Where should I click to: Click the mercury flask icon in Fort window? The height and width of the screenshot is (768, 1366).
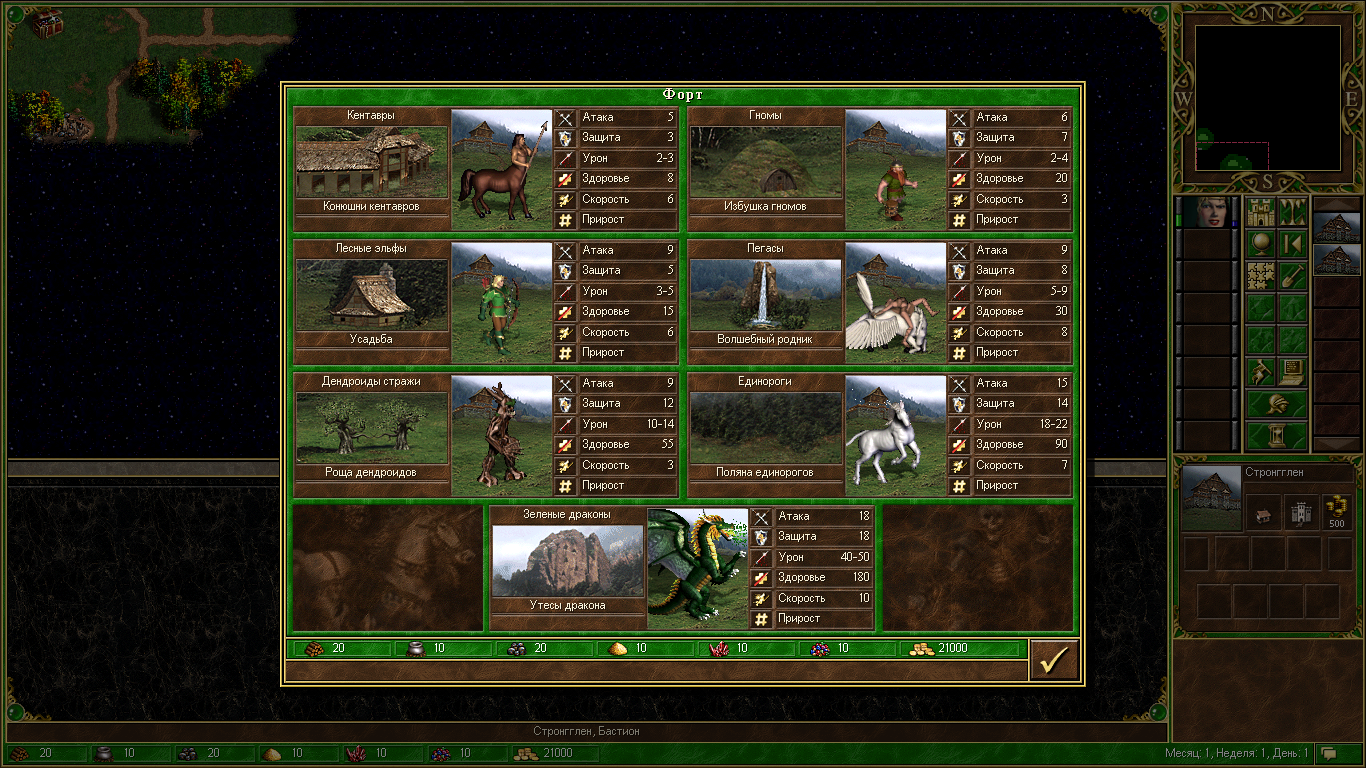point(416,648)
